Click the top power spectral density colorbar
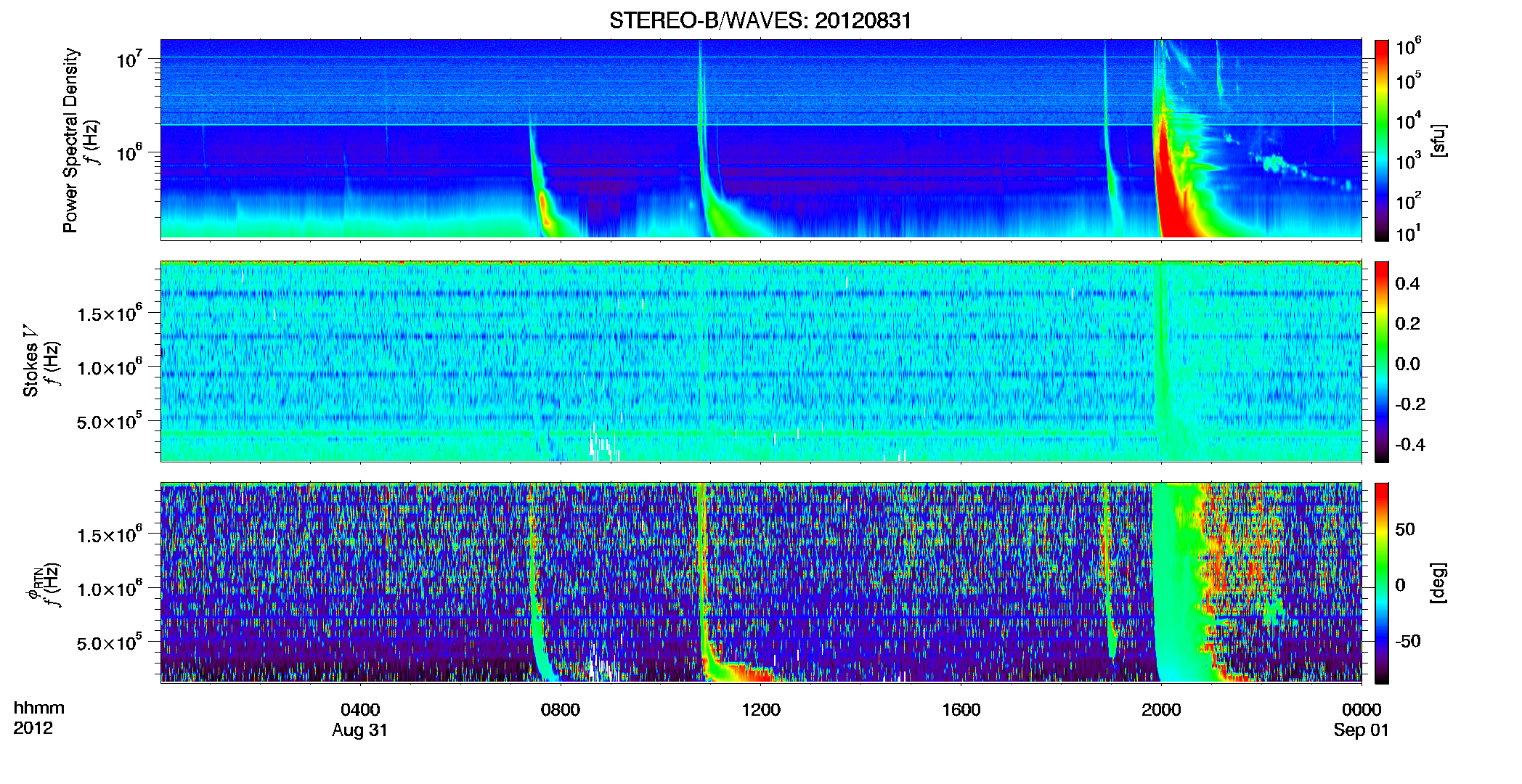1522x784 pixels. pyautogui.click(x=1382, y=140)
